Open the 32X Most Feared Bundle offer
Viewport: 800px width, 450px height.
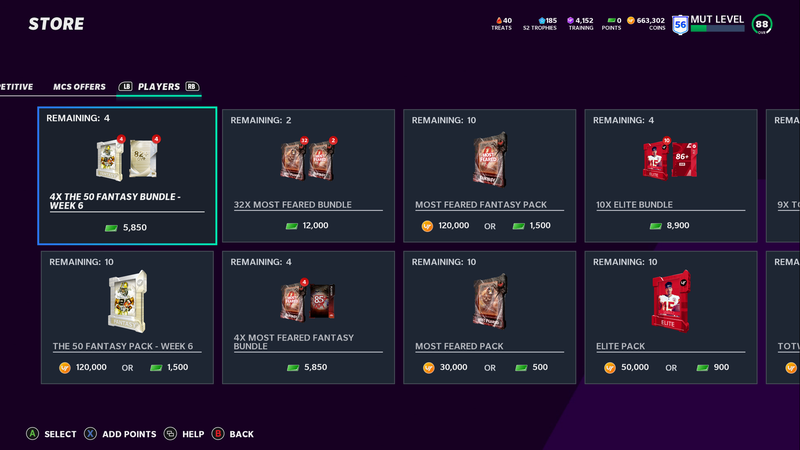pyautogui.click(x=308, y=176)
